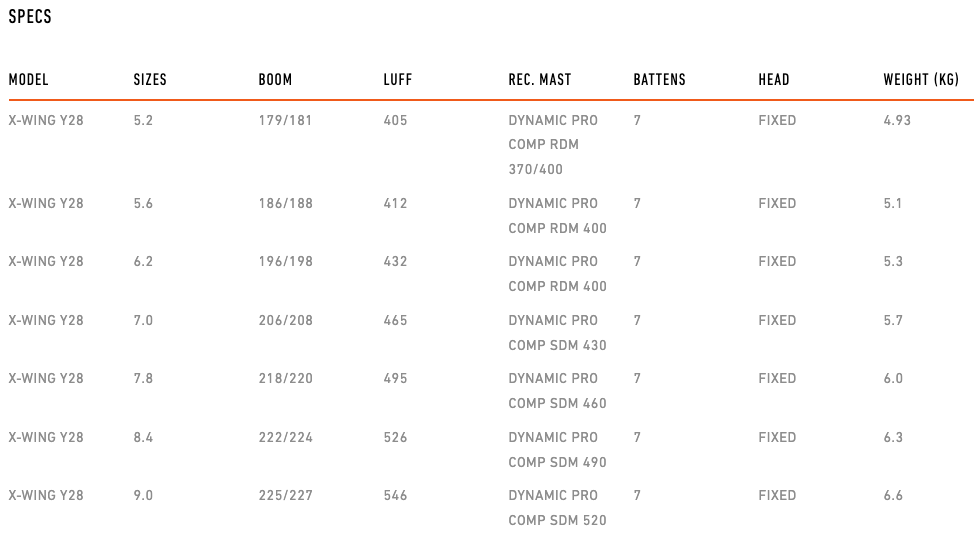Click the 225/227 boom value
Image resolution: width=974 pixels, height=544 pixels.
[x=285, y=495]
